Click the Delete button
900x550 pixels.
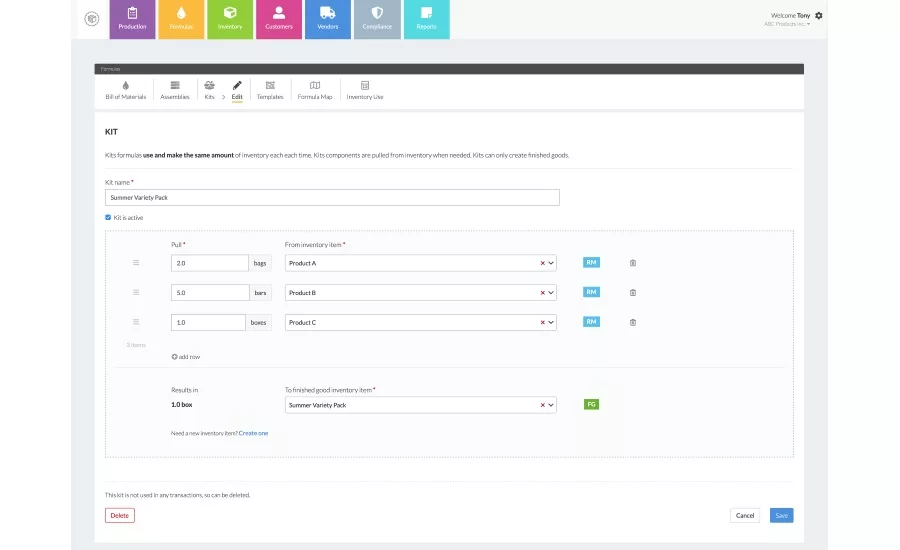(119, 516)
